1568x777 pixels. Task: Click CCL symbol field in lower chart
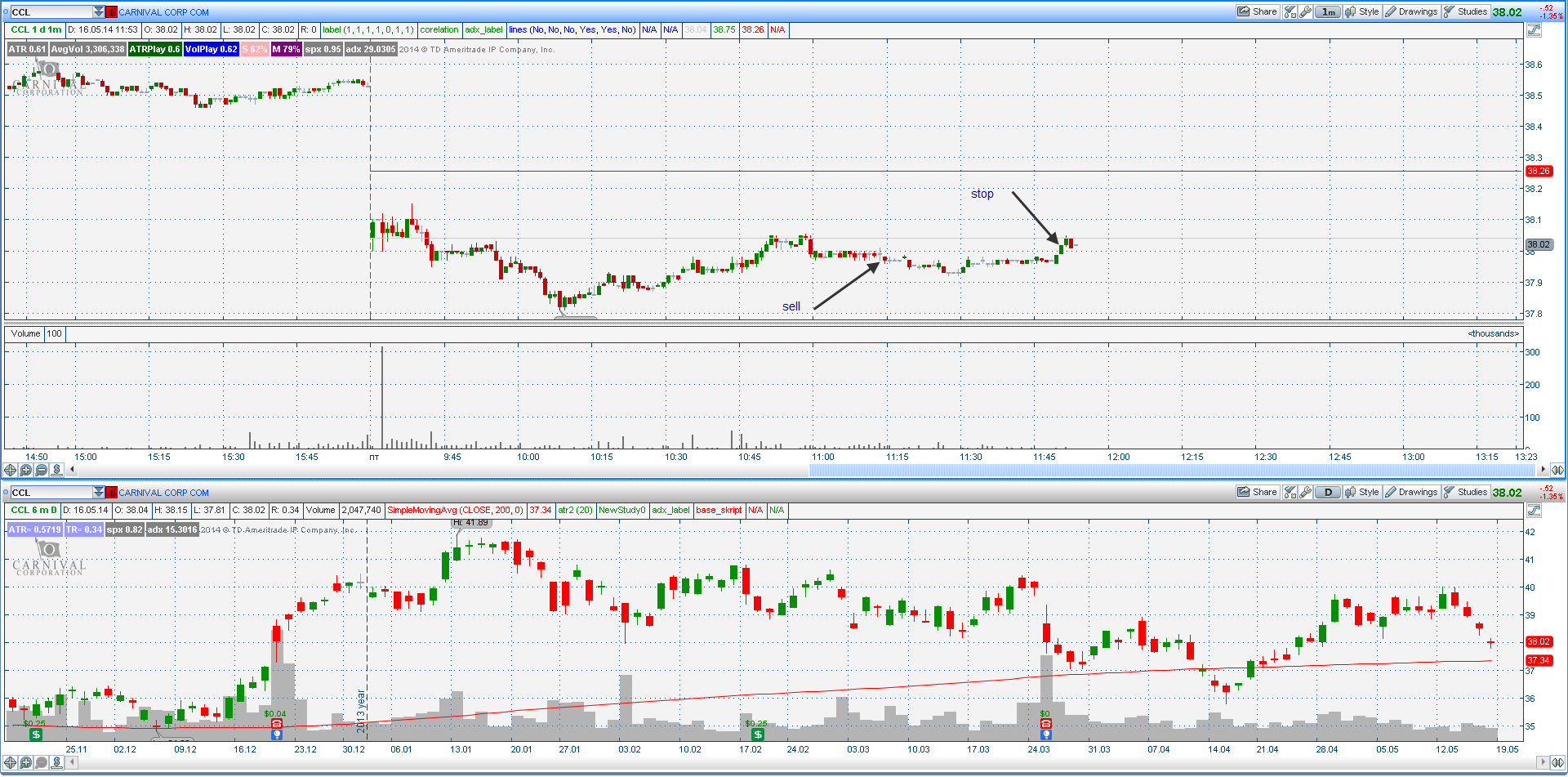click(x=51, y=493)
